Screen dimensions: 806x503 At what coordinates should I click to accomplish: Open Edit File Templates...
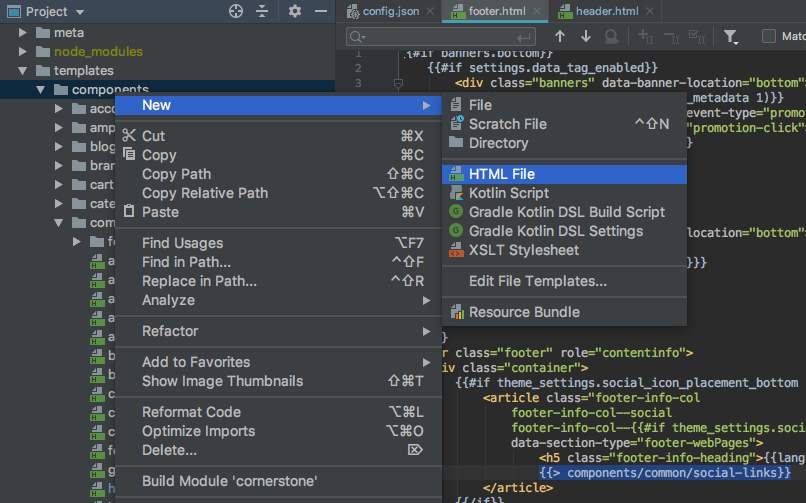click(564, 281)
